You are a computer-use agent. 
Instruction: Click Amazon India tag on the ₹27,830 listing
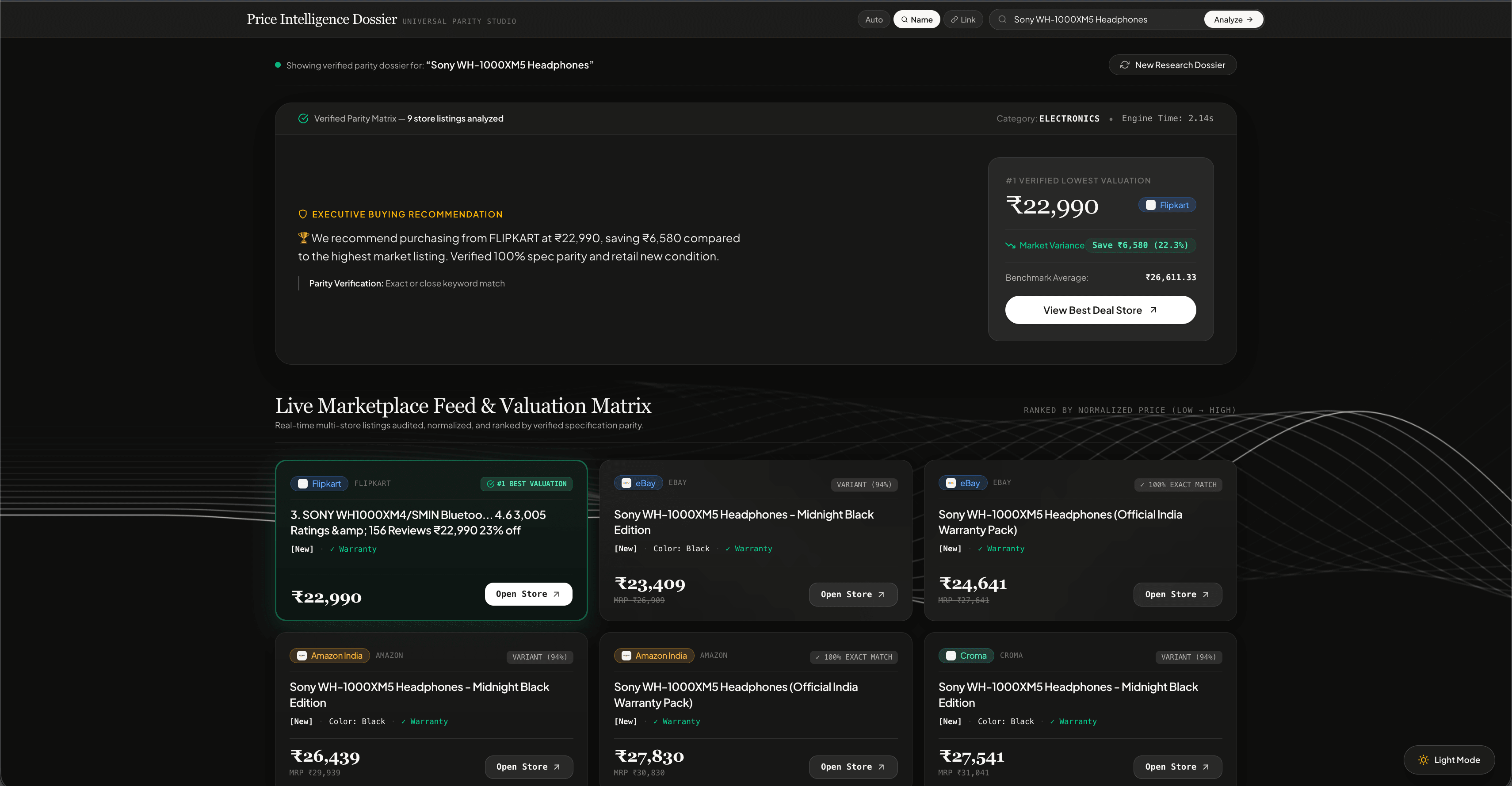coord(654,655)
